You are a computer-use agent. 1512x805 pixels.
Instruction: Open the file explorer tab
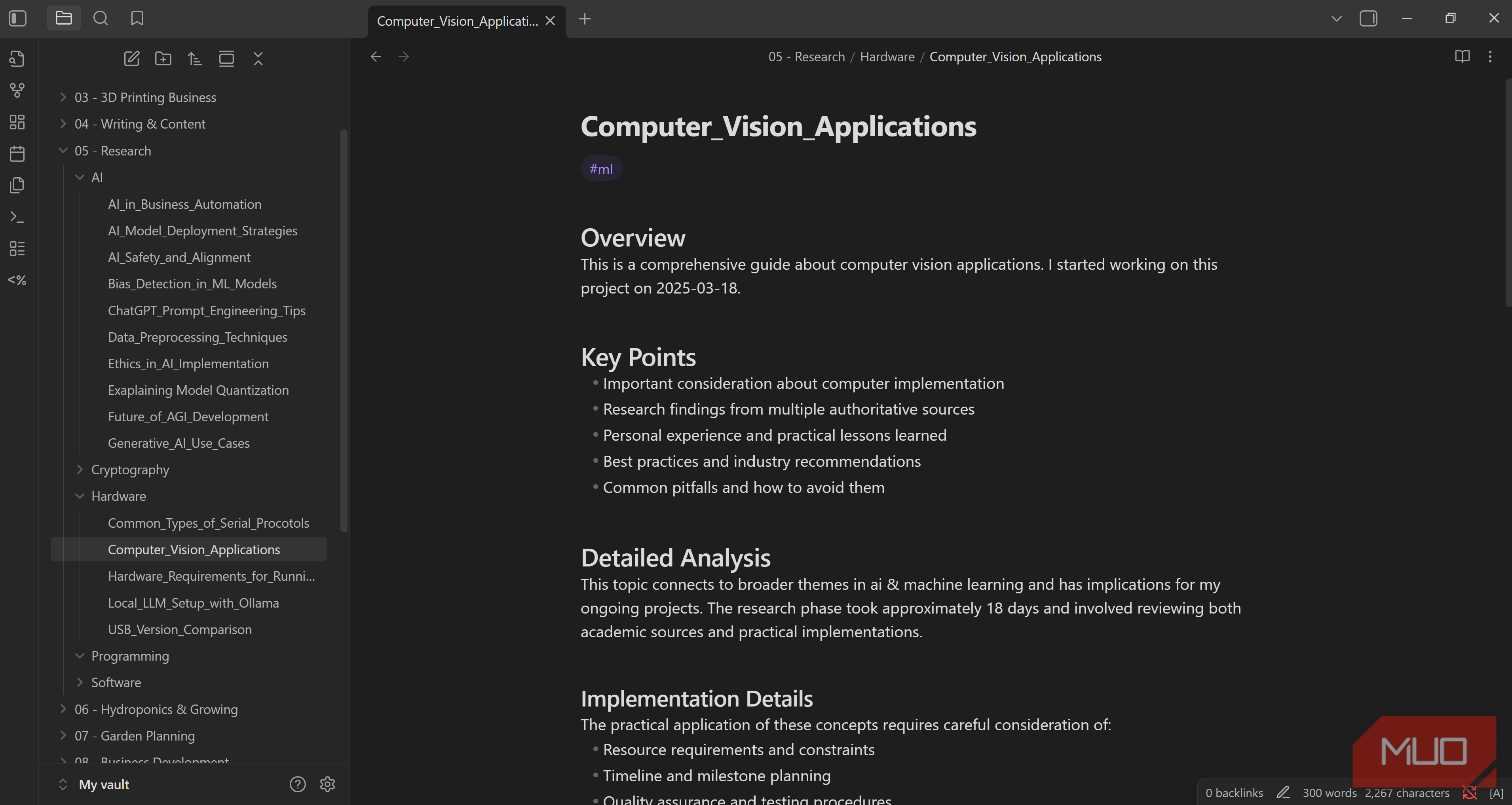coord(63,19)
